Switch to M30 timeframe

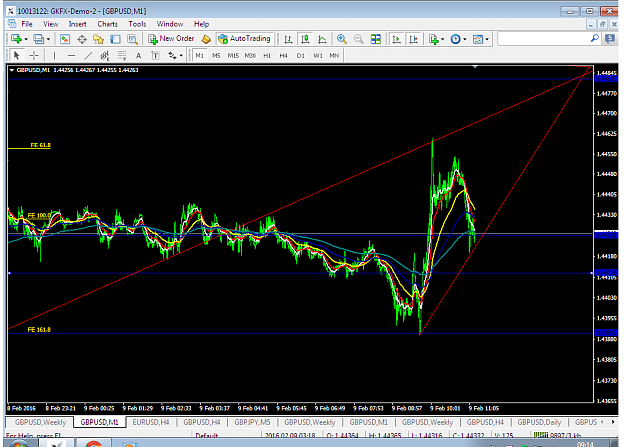click(250, 55)
